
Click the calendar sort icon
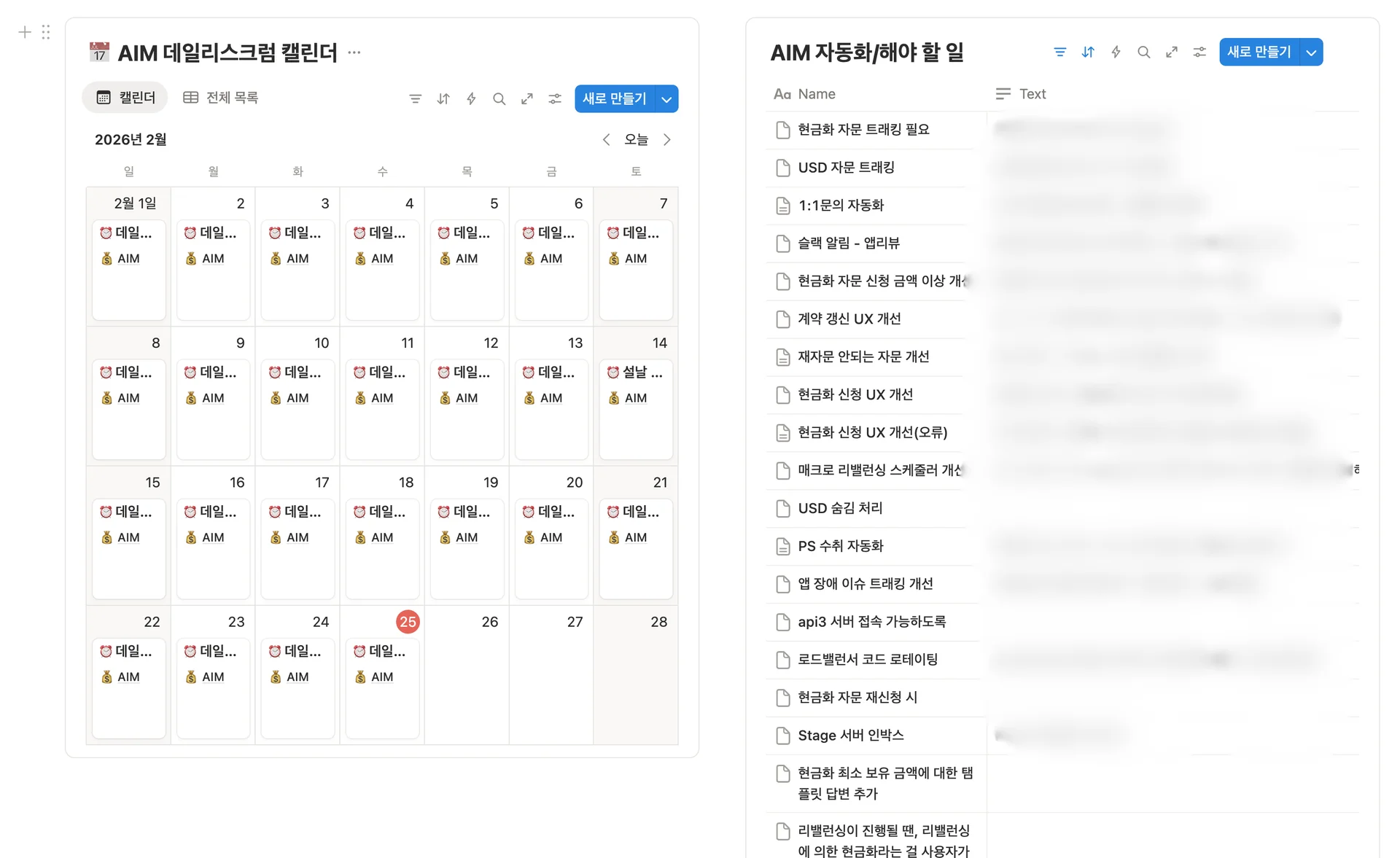coord(443,99)
